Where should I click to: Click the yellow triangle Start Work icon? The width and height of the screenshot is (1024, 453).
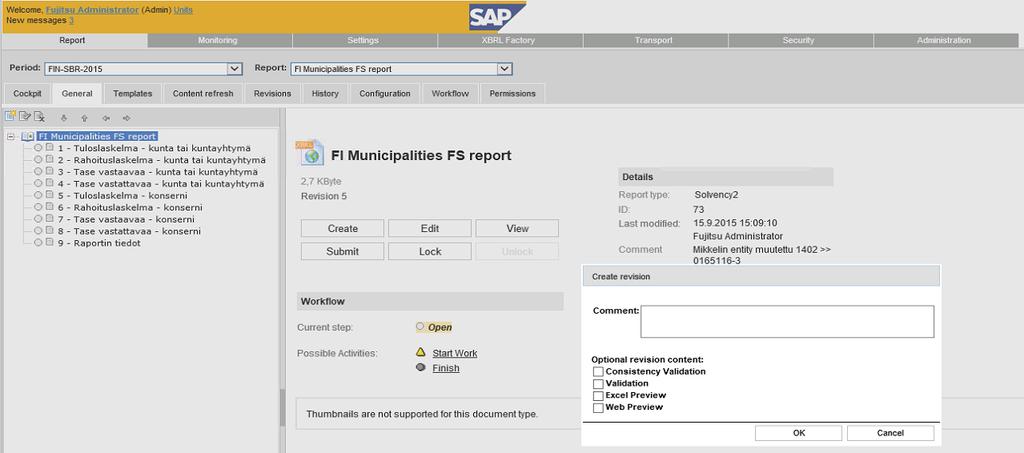click(x=421, y=352)
